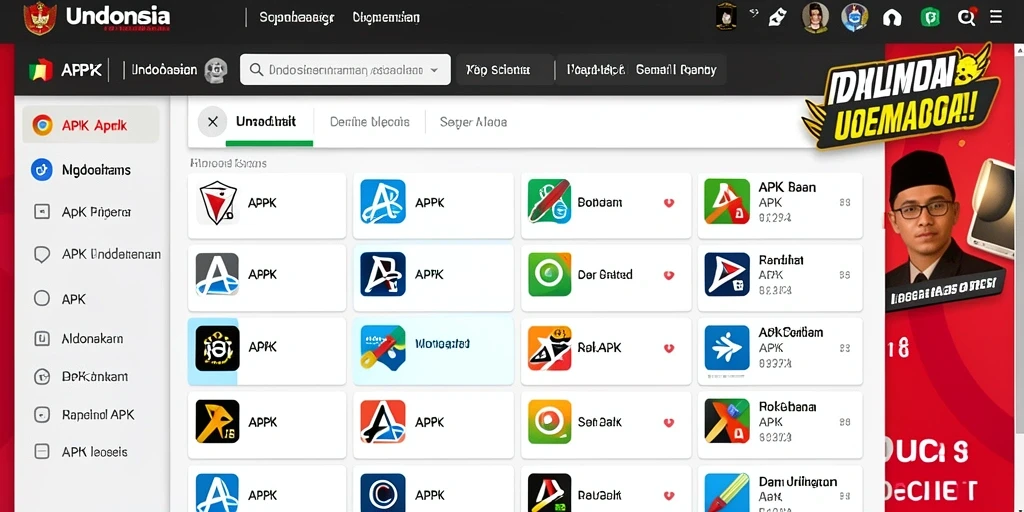The image size is (1024, 512).
Task: Open the APPK card with red A icon
Action: coord(433,423)
